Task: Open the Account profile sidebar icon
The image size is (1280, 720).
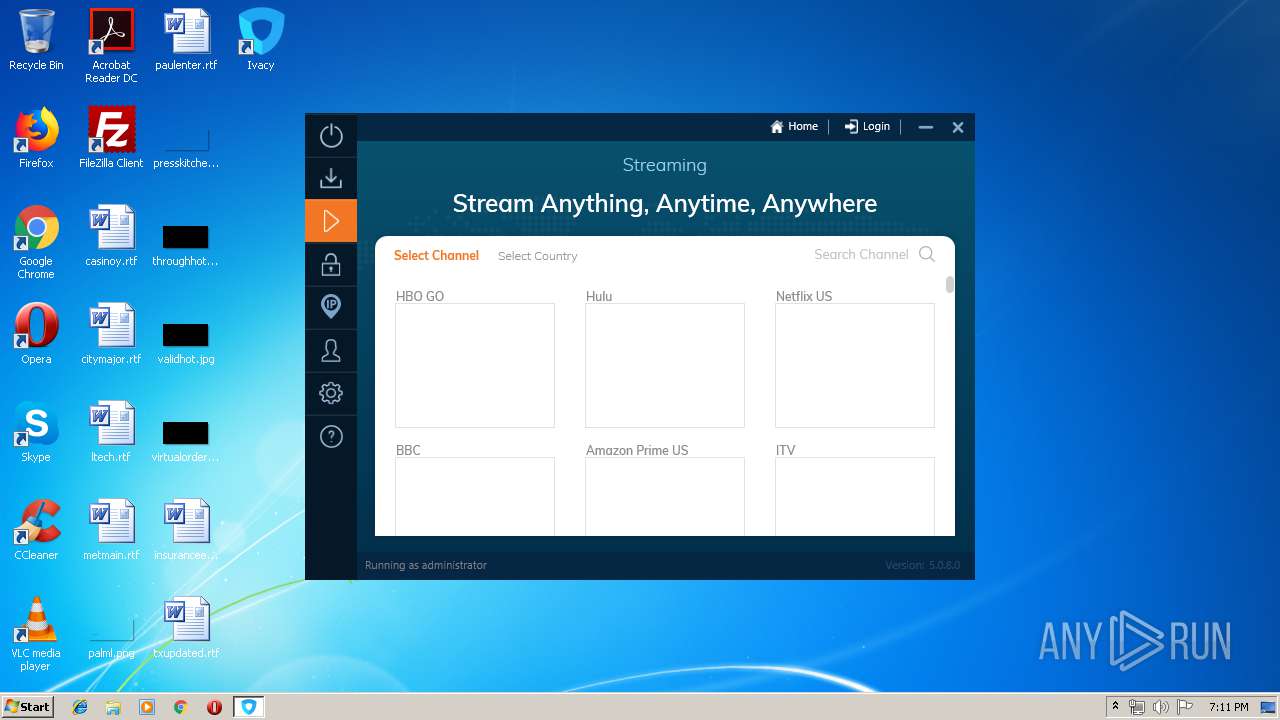Action: 331,350
